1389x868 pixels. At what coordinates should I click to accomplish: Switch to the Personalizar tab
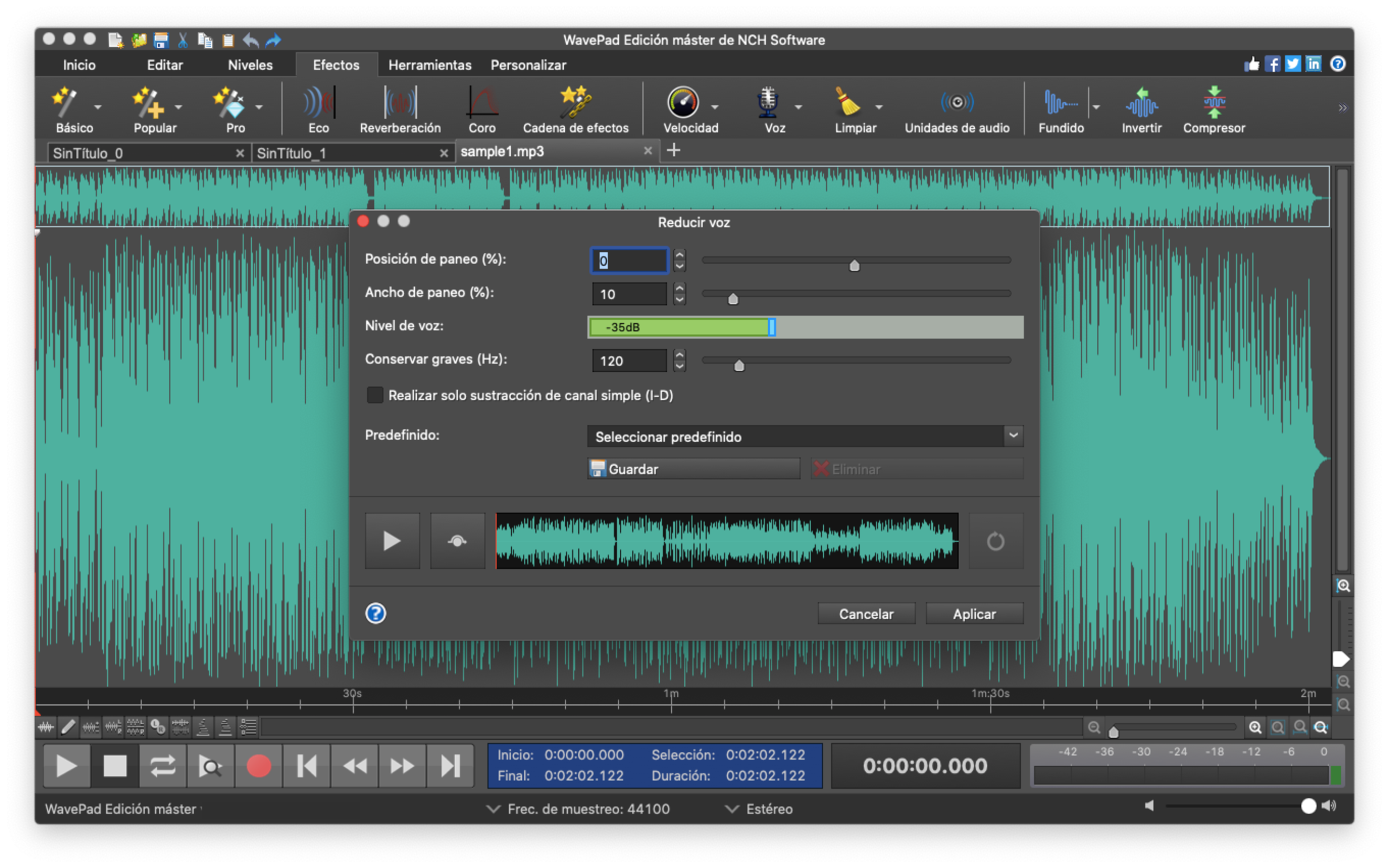[528, 65]
